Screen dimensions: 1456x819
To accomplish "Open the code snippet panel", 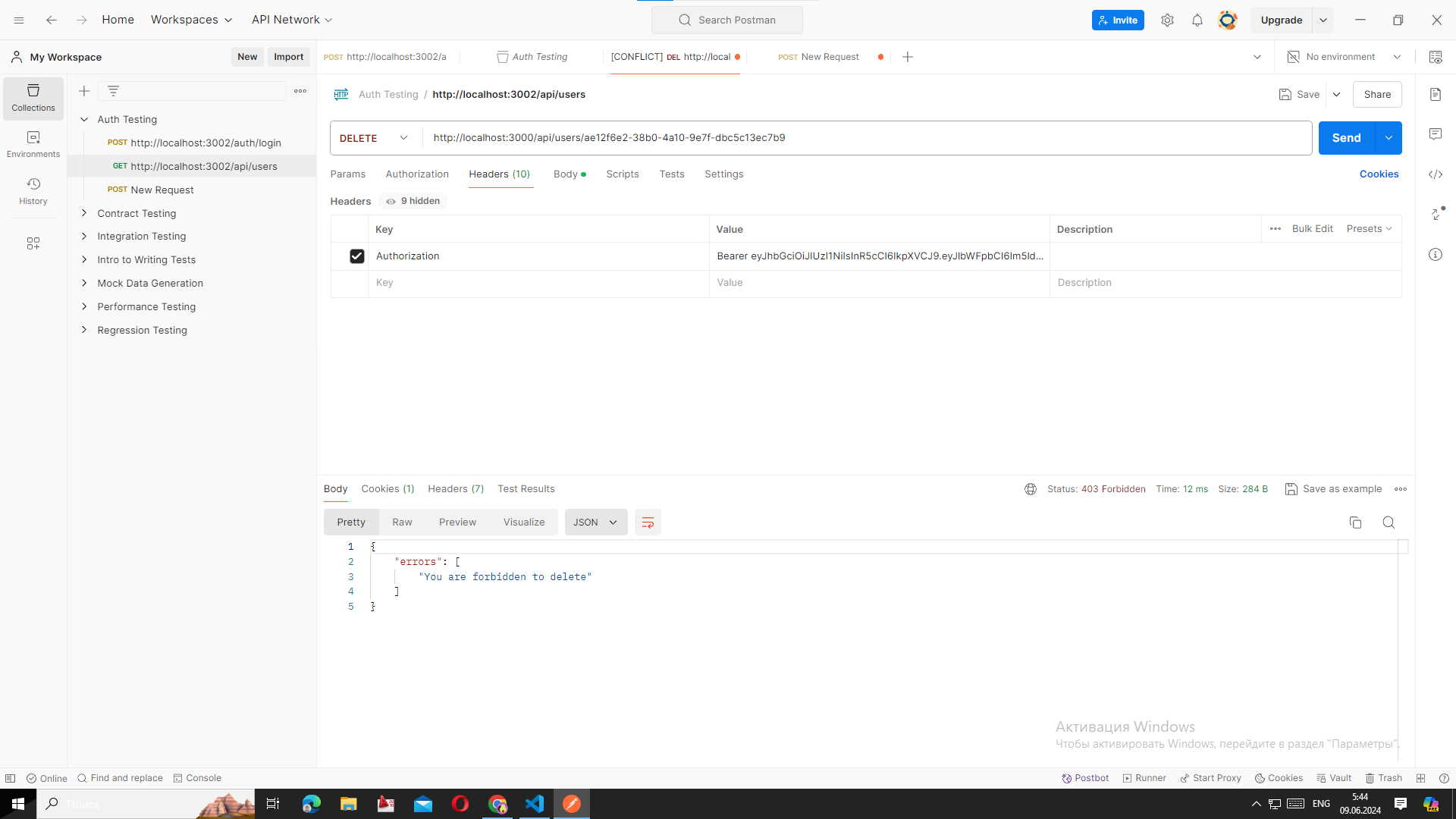I will tap(1436, 174).
